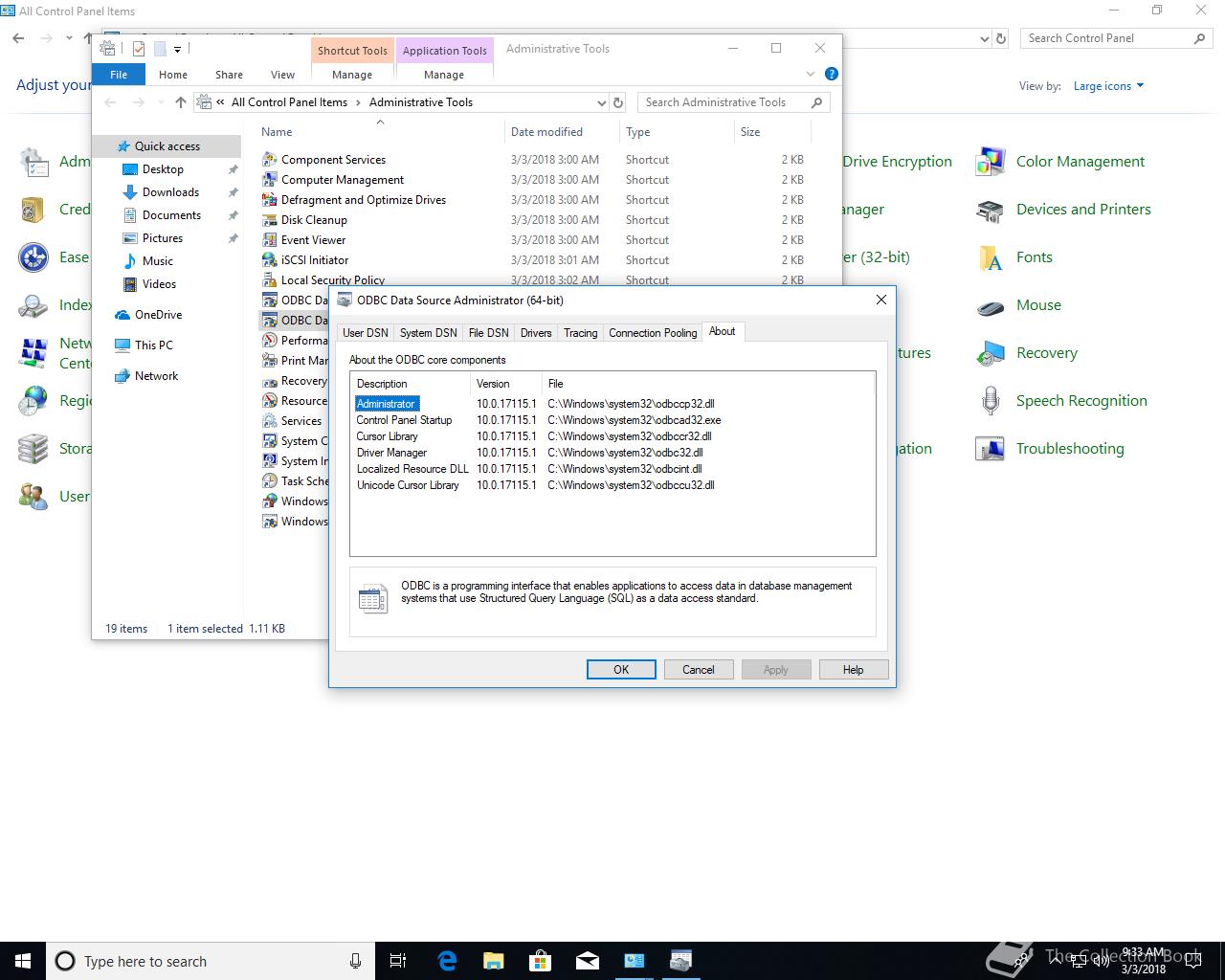Open the View by Large icons dropdown
The image size is (1225, 980).
pos(1108,86)
